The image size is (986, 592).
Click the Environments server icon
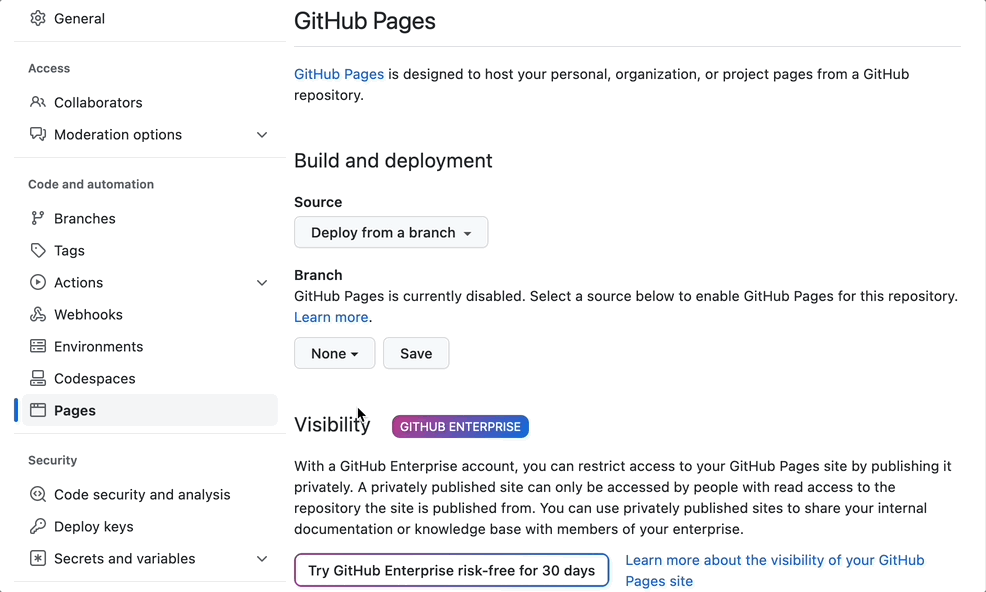(38, 347)
